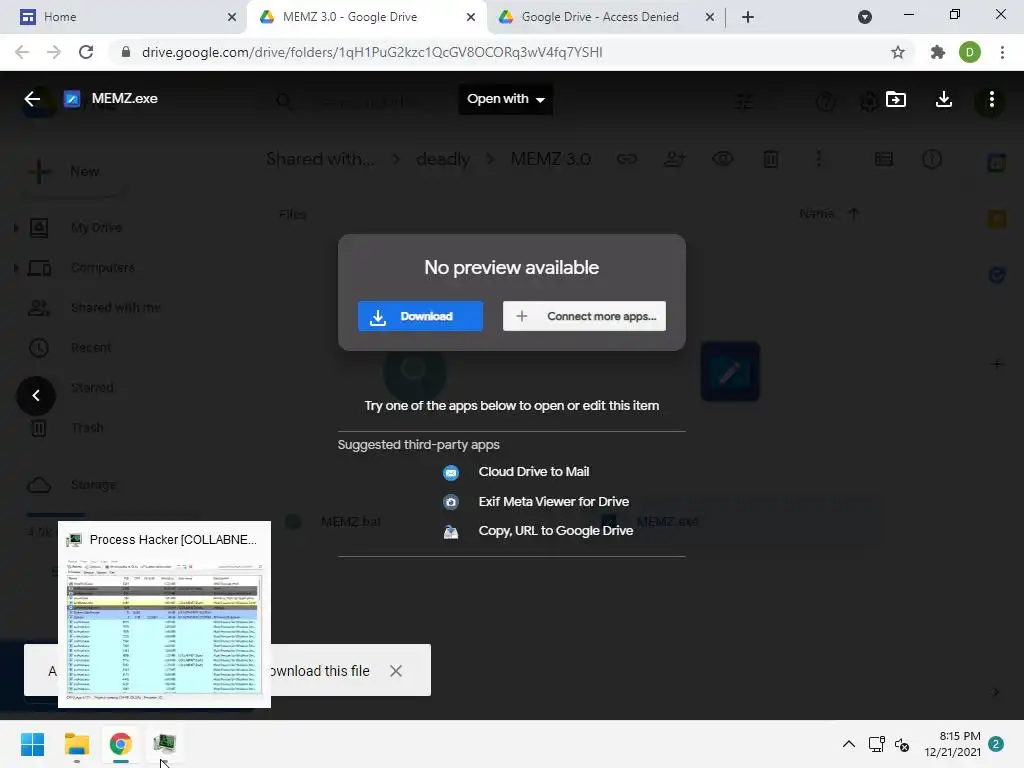The image size is (1024, 768).
Task: Open the Chrome profile avatar D
Action: (x=970, y=52)
